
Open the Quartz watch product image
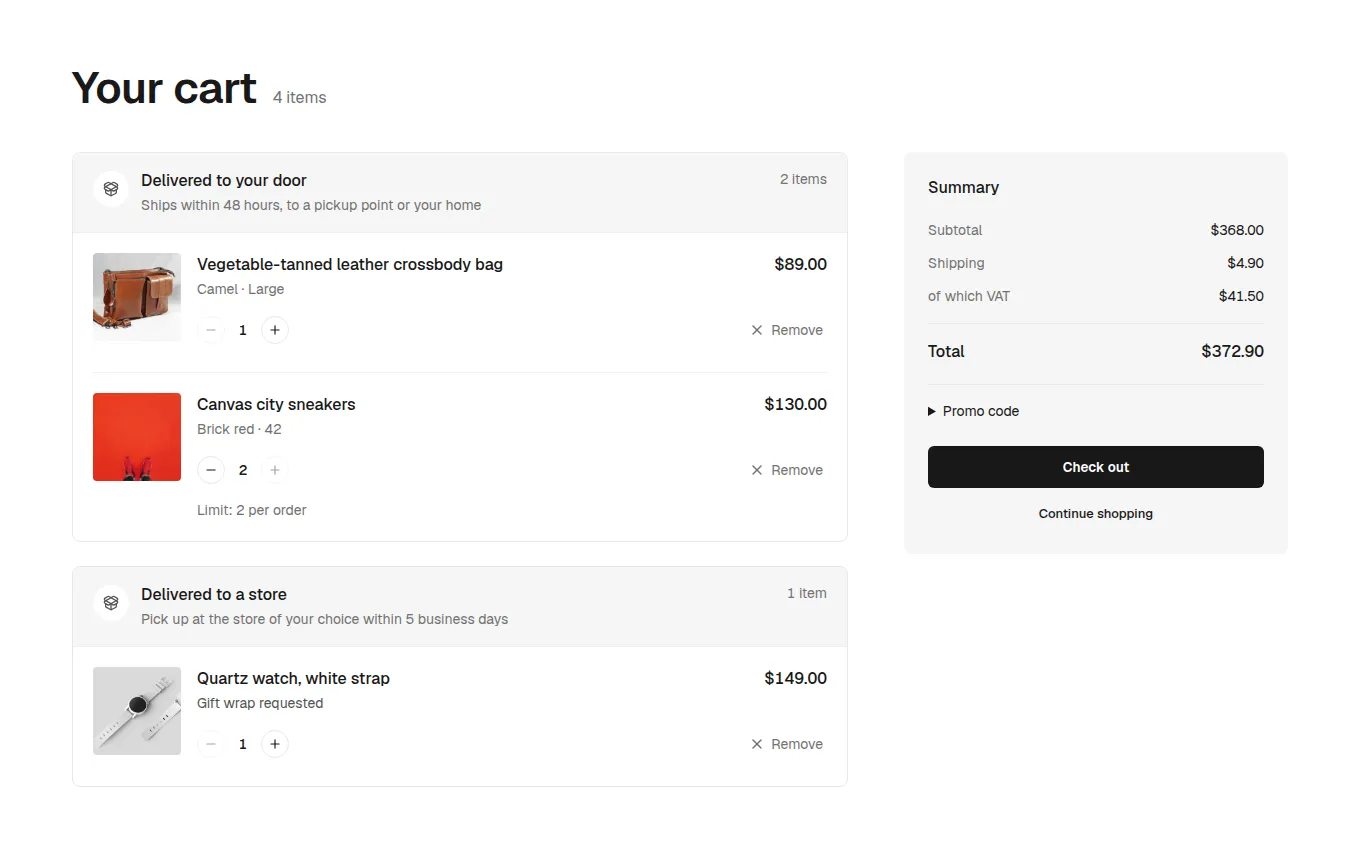[137, 711]
